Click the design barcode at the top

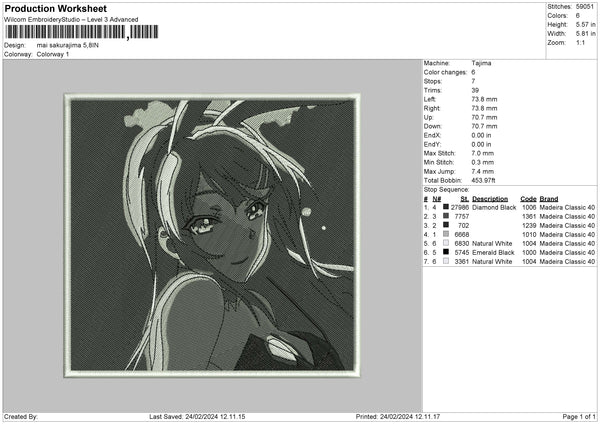click(x=81, y=32)
